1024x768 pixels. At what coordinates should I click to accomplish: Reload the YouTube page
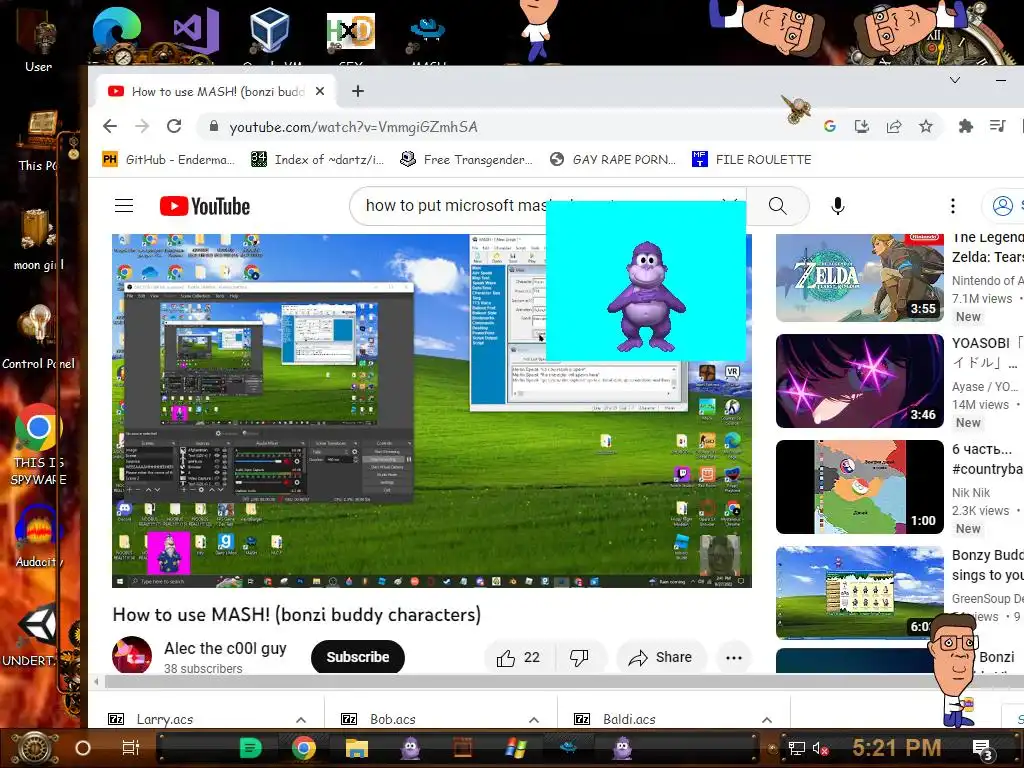click(x=174, y=126)
